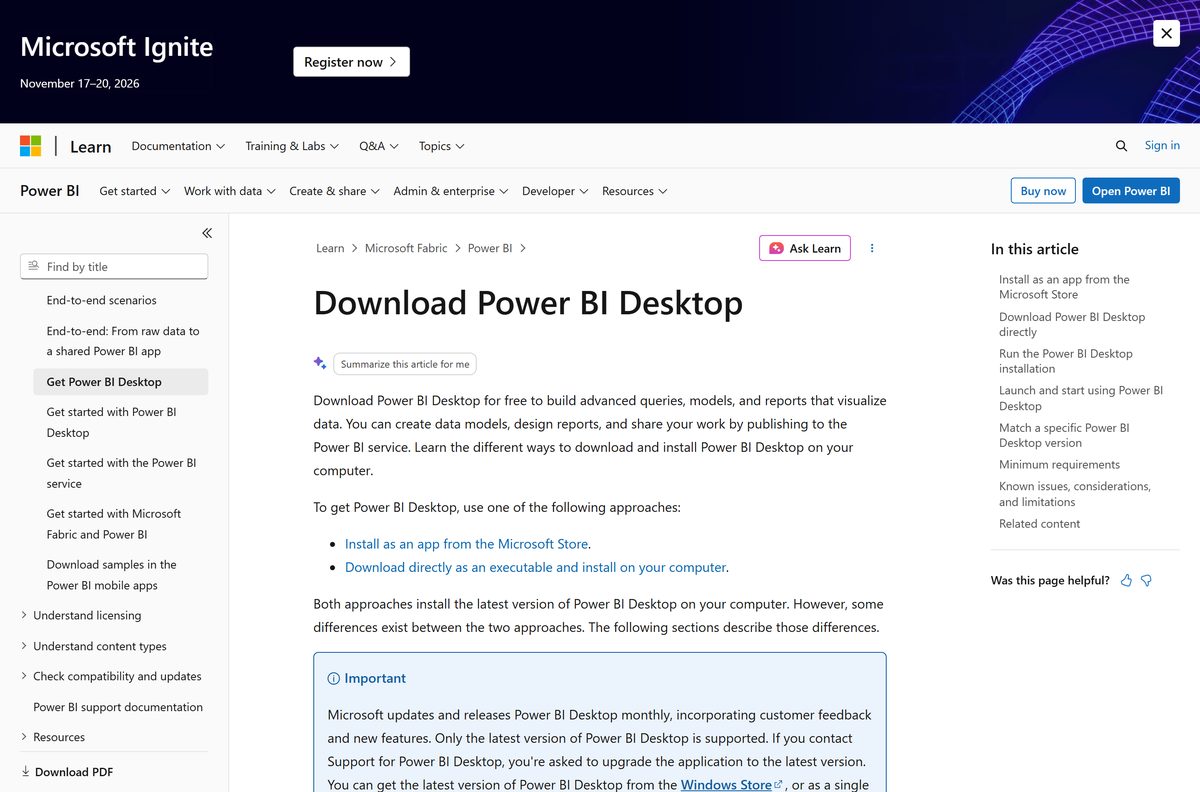The image size is (1200, 792).
Task: Focus the Find by title field
Action: pyautogui.click(x=114, y=266)
